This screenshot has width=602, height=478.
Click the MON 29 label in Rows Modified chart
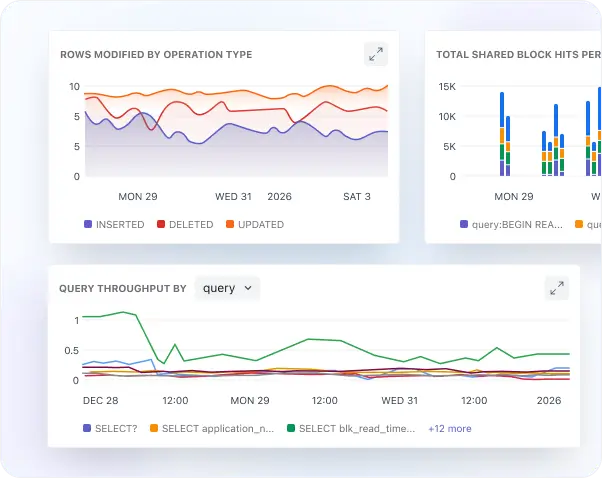pos(138,197)
